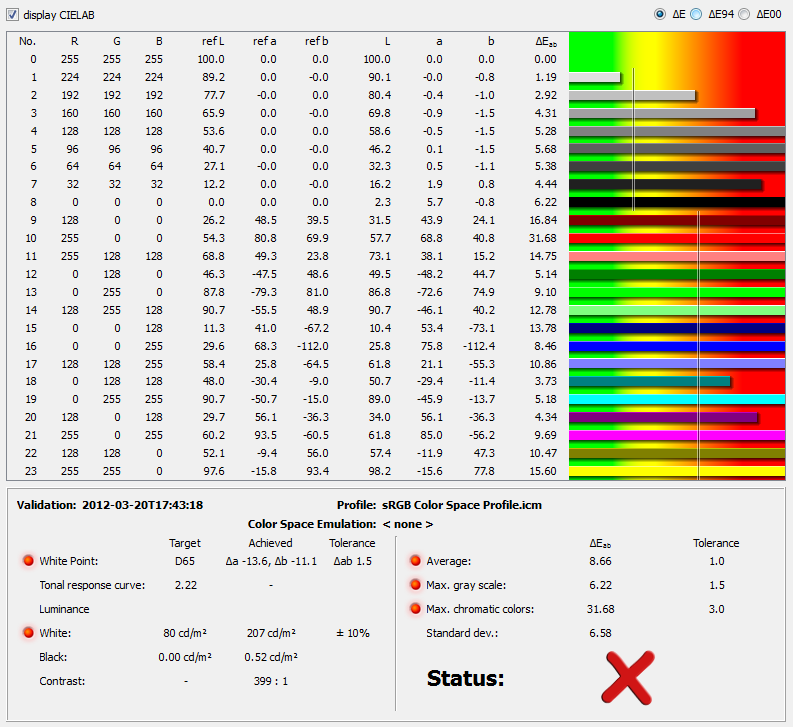Uncheck the display CIELAB checkbox

coord(13,15)
